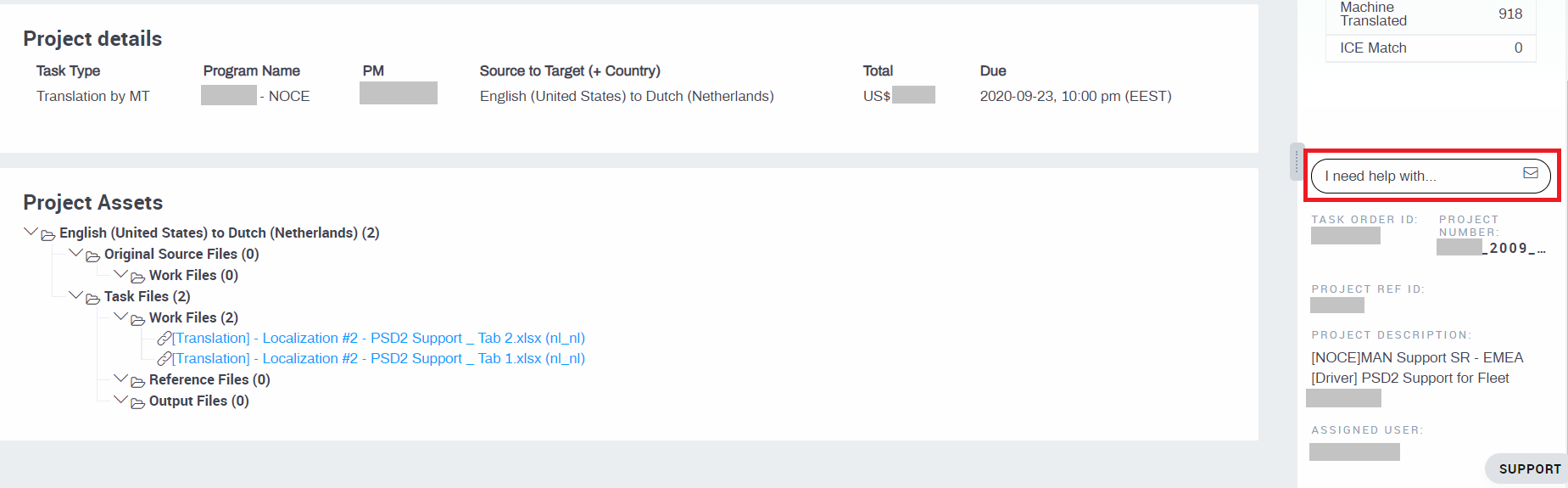Open the Tab 1.xlsx translation file link
Screen dimensions: 1568x488
coord(378,359)
